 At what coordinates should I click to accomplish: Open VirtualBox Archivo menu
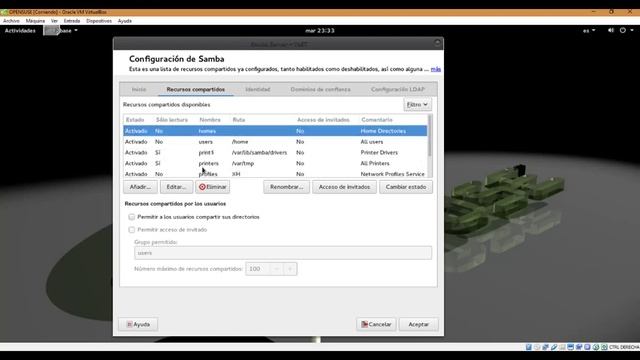11,21
